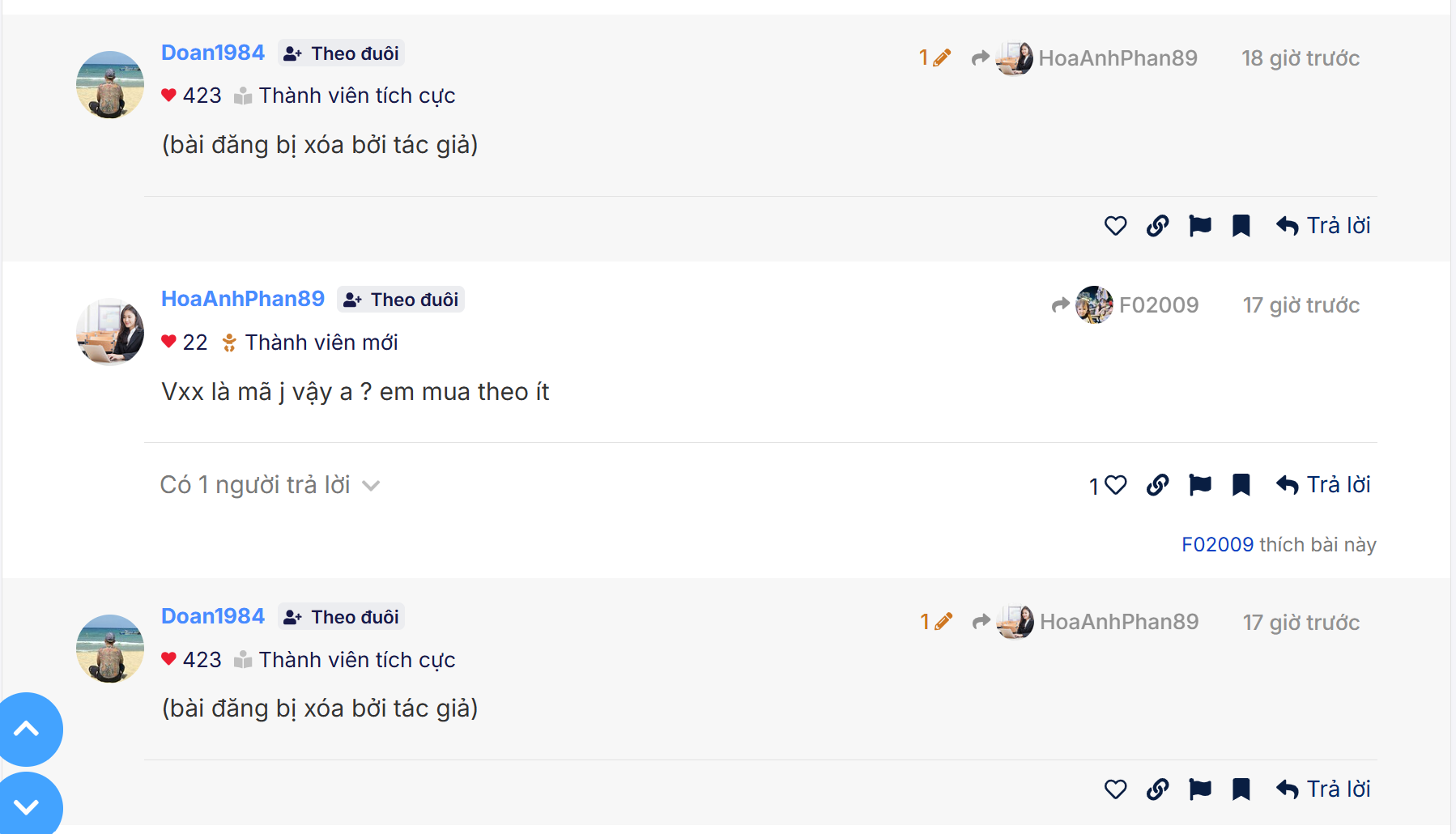Follow HoaAnhPhan89 via Theo đuôi button
Screen dimensions: 1456x834
(401, 300)
